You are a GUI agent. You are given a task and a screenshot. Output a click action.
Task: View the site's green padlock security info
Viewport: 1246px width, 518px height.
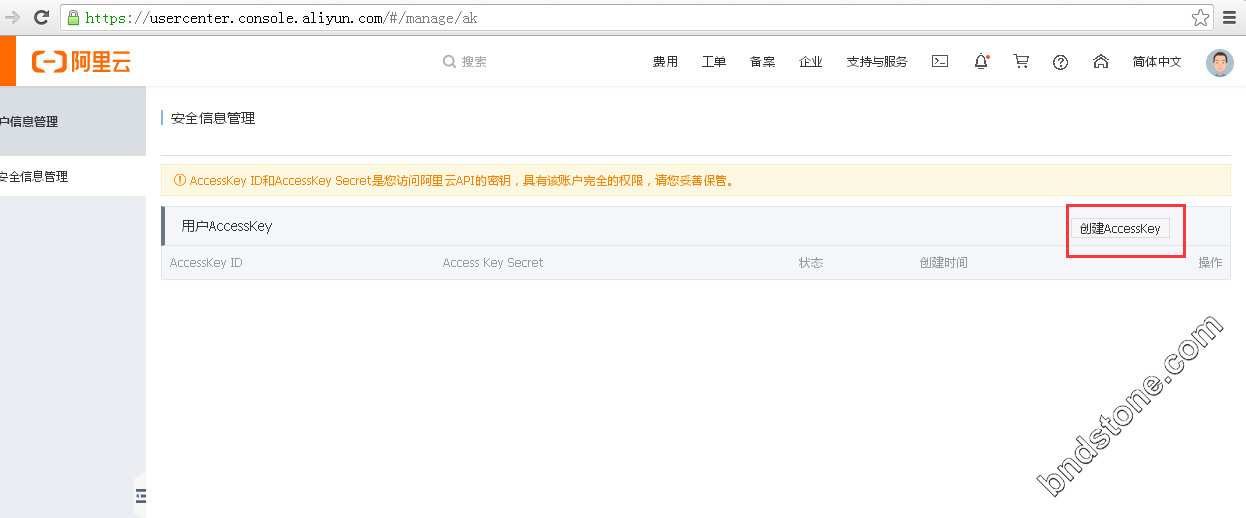click(72, 17)
